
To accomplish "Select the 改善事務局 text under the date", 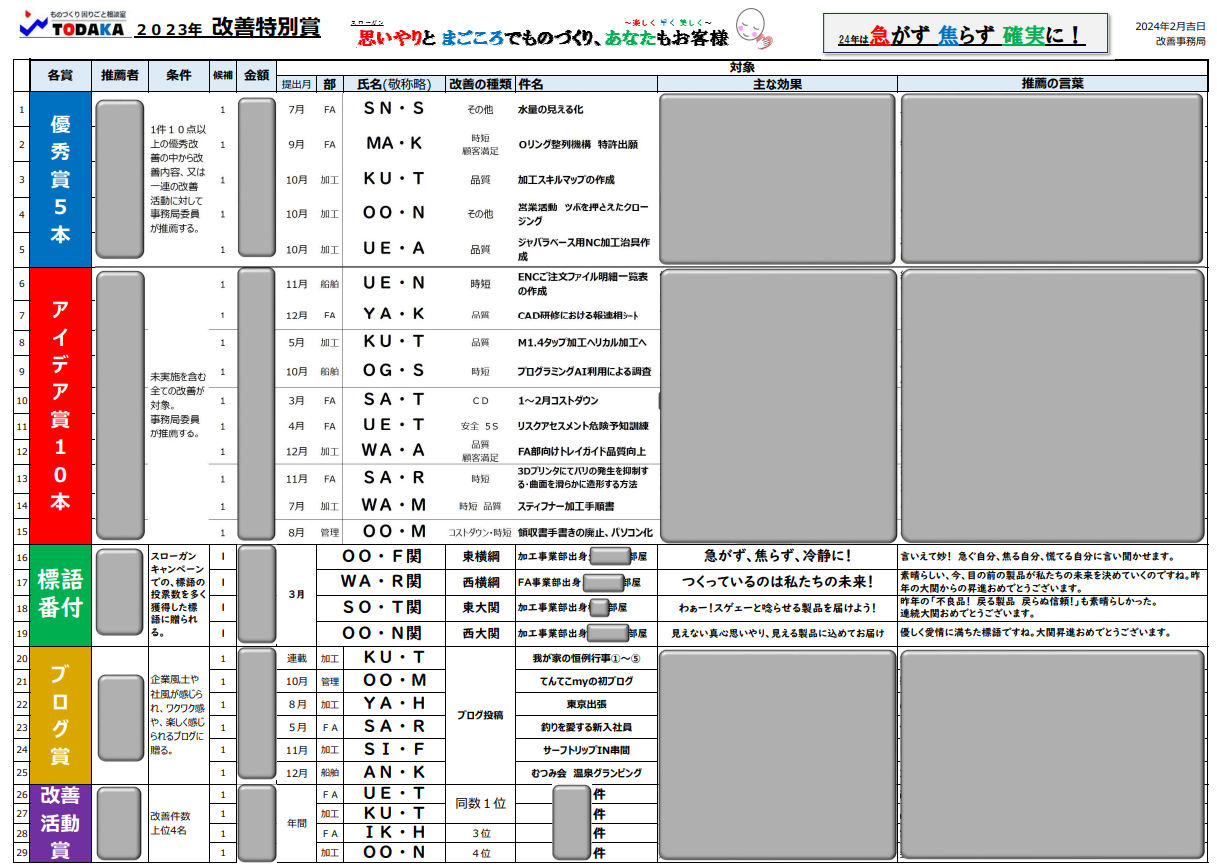I will (1180, 42).
